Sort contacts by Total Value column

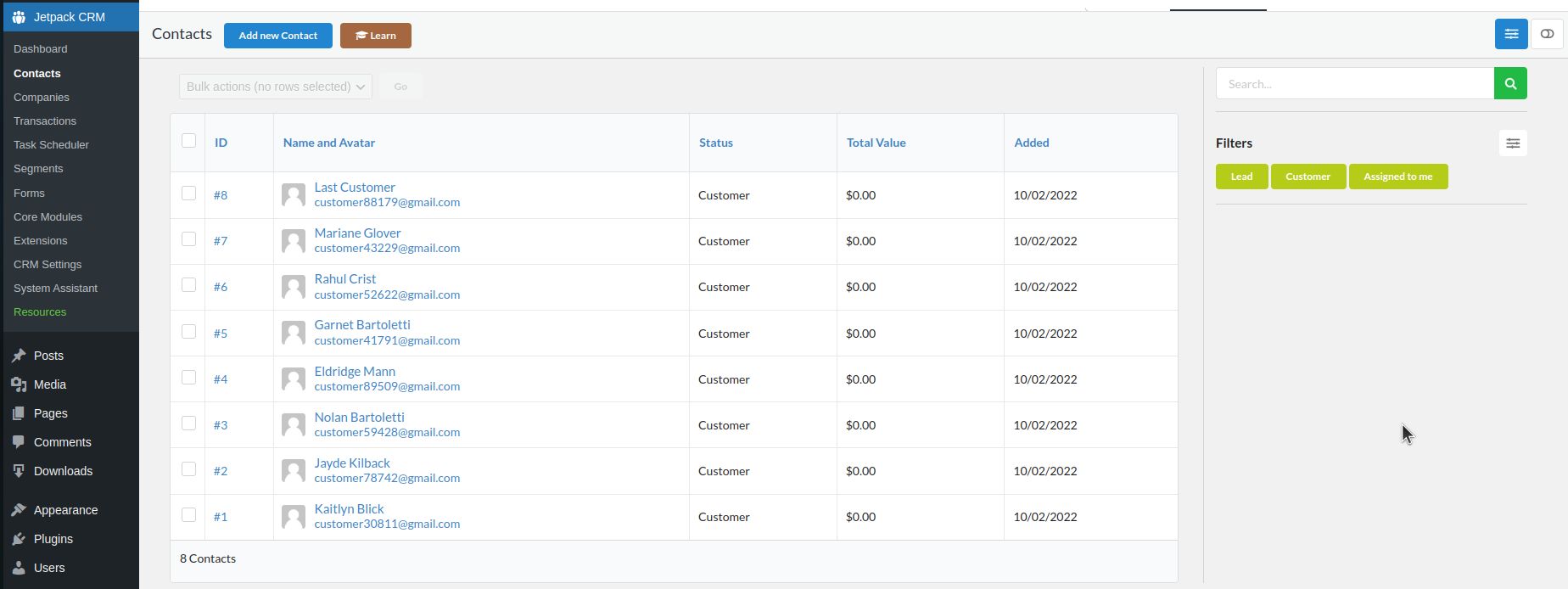[x=876, y=143]
